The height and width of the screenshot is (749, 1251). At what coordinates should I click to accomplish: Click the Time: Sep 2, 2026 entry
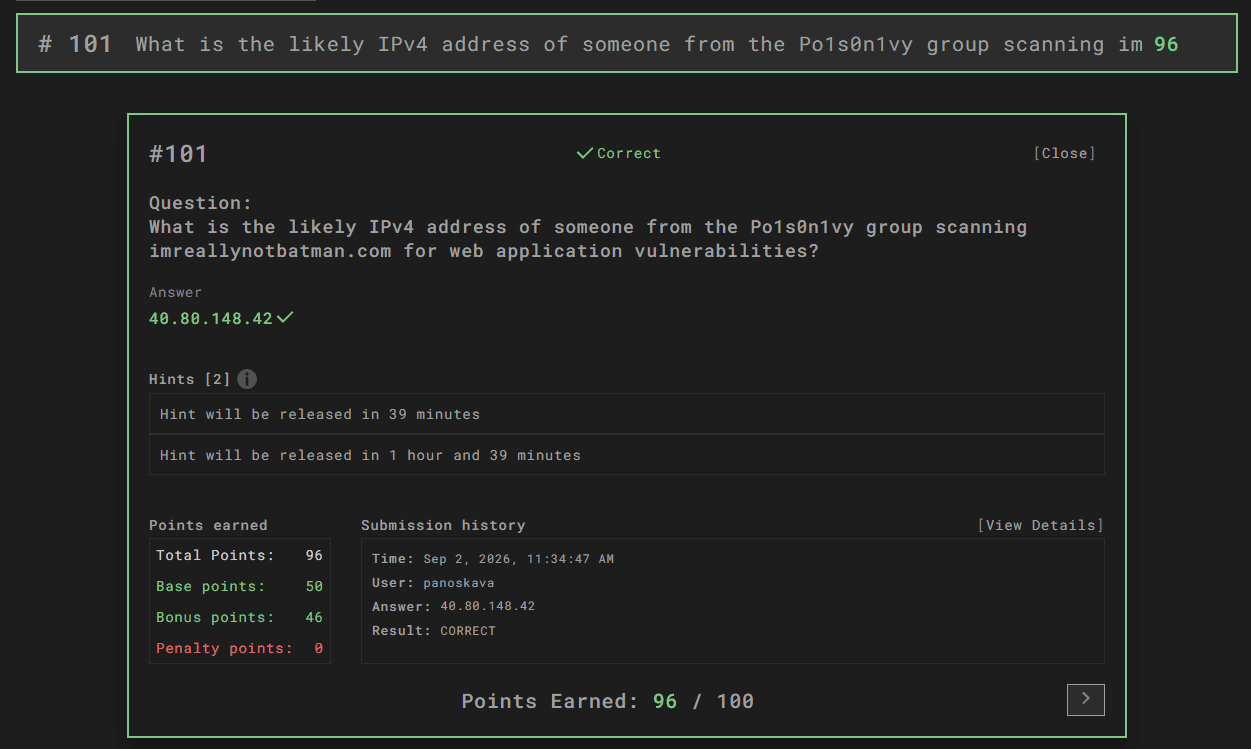coord(493,558)
